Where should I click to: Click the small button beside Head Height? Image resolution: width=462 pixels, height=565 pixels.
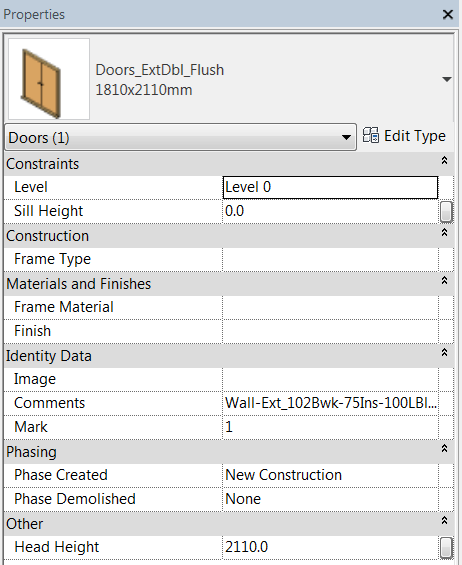[x=446, y=547]
